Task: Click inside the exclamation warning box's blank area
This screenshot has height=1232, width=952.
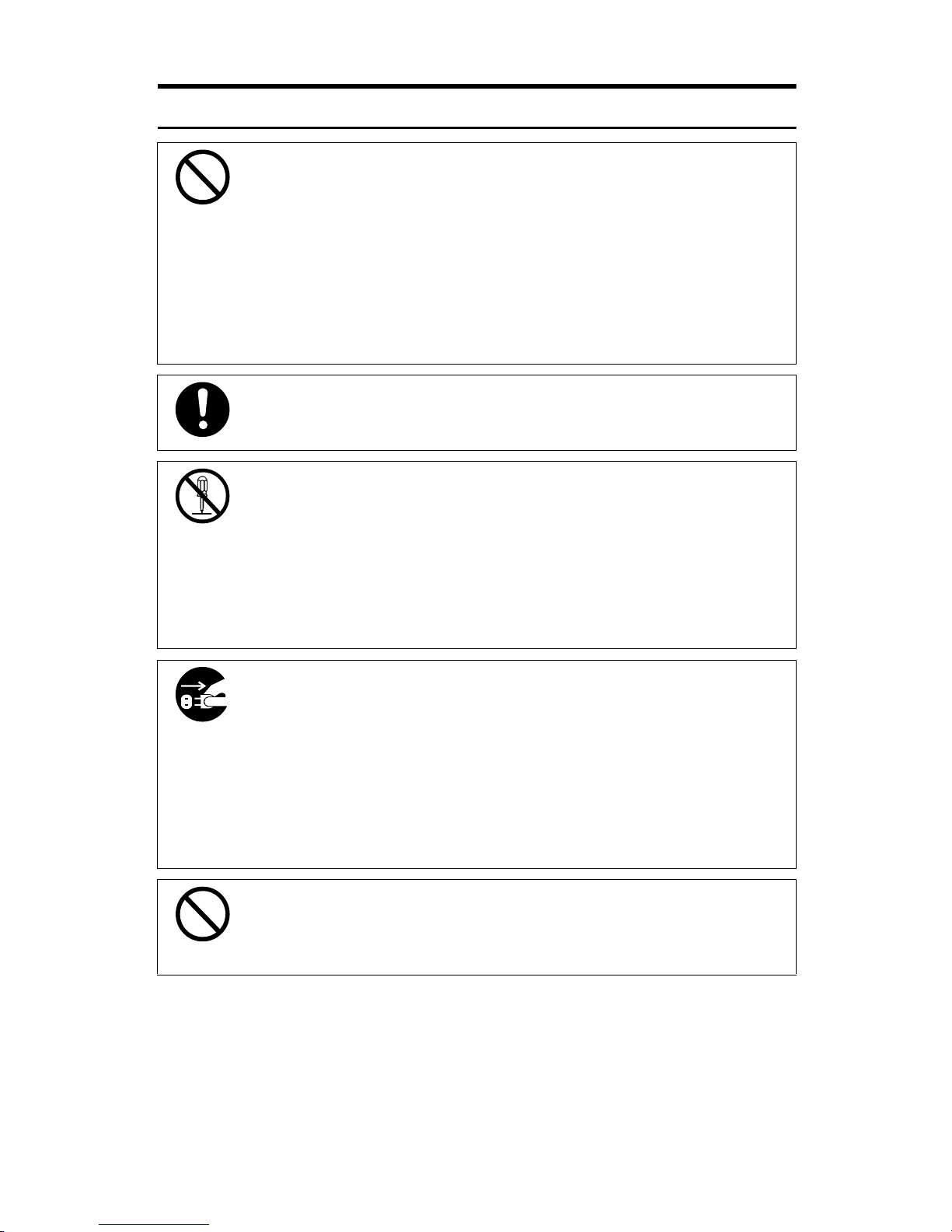Action: tap(505, 412)
